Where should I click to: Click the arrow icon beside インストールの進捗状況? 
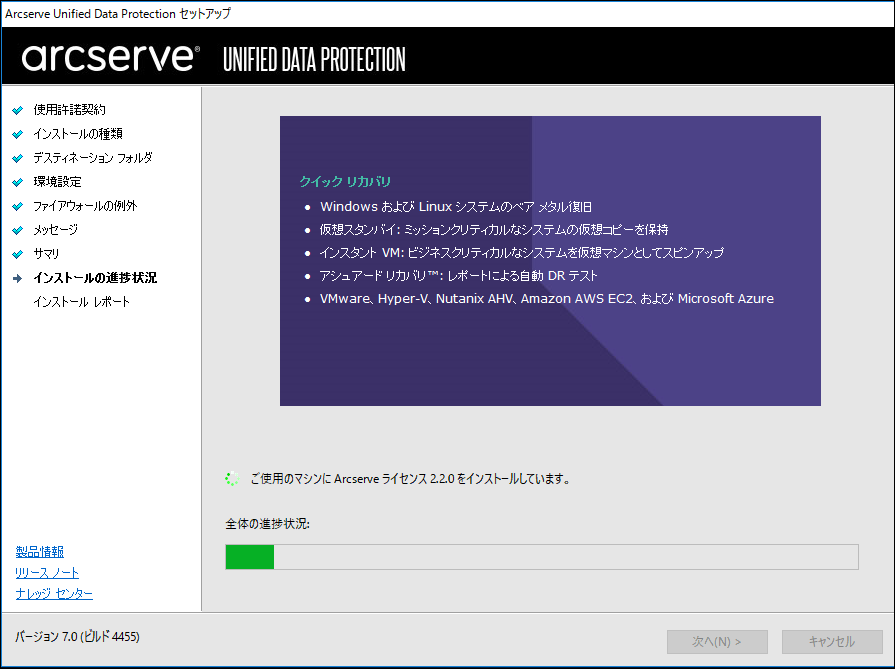coord(18,278)
